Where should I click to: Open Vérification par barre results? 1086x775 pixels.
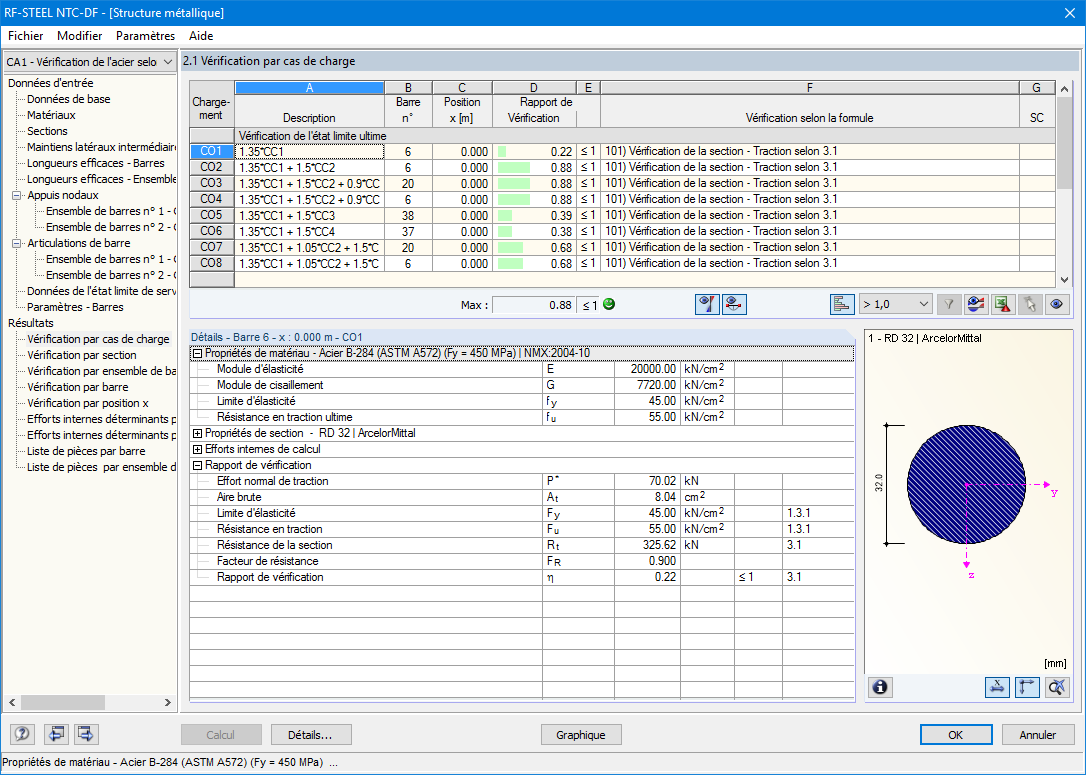[x=78, y=386]
